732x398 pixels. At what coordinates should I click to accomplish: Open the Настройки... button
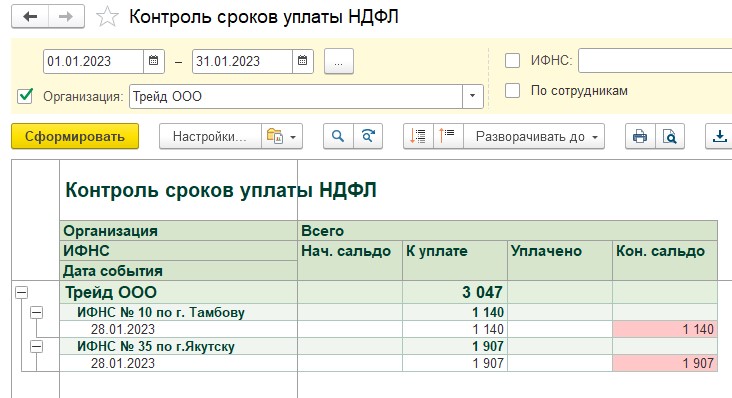coord(210,136)
